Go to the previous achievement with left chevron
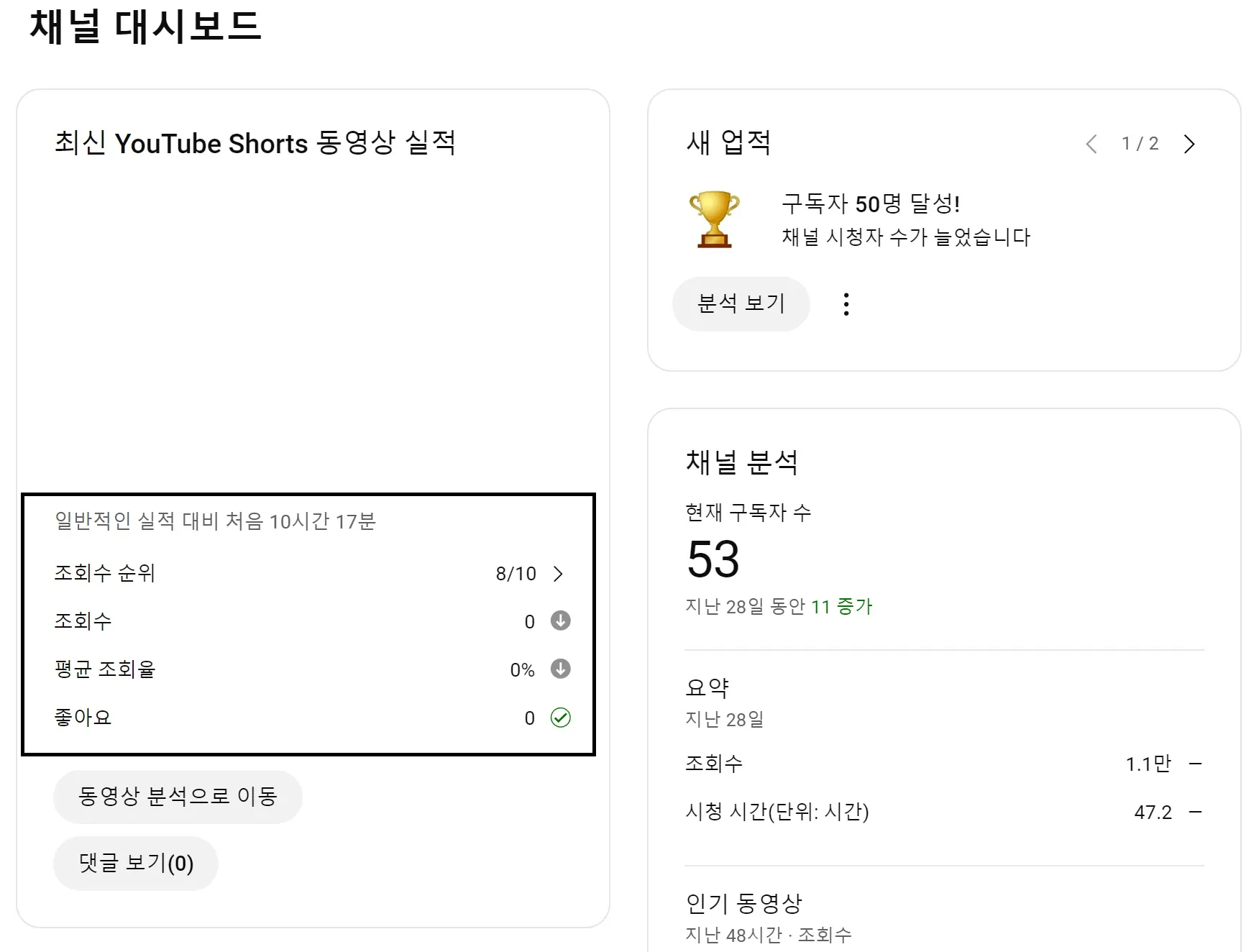Screen dimensions: 1246x952 click(1091, 144)
